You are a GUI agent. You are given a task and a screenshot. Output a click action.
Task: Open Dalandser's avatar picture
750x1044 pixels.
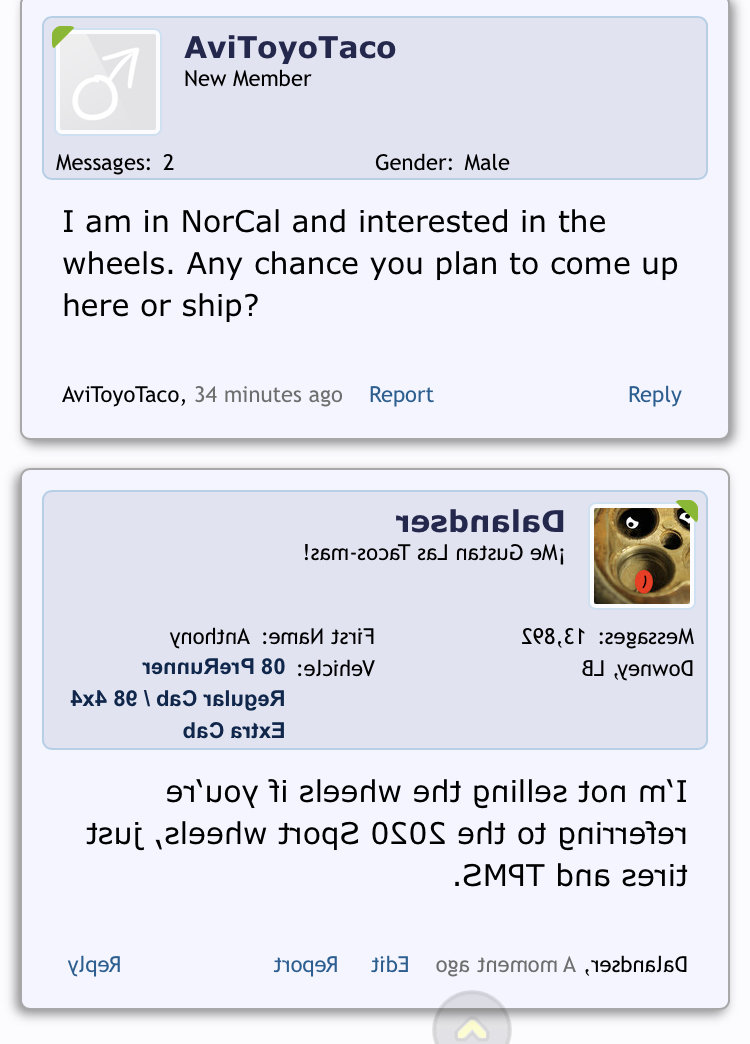pos(642,556)
